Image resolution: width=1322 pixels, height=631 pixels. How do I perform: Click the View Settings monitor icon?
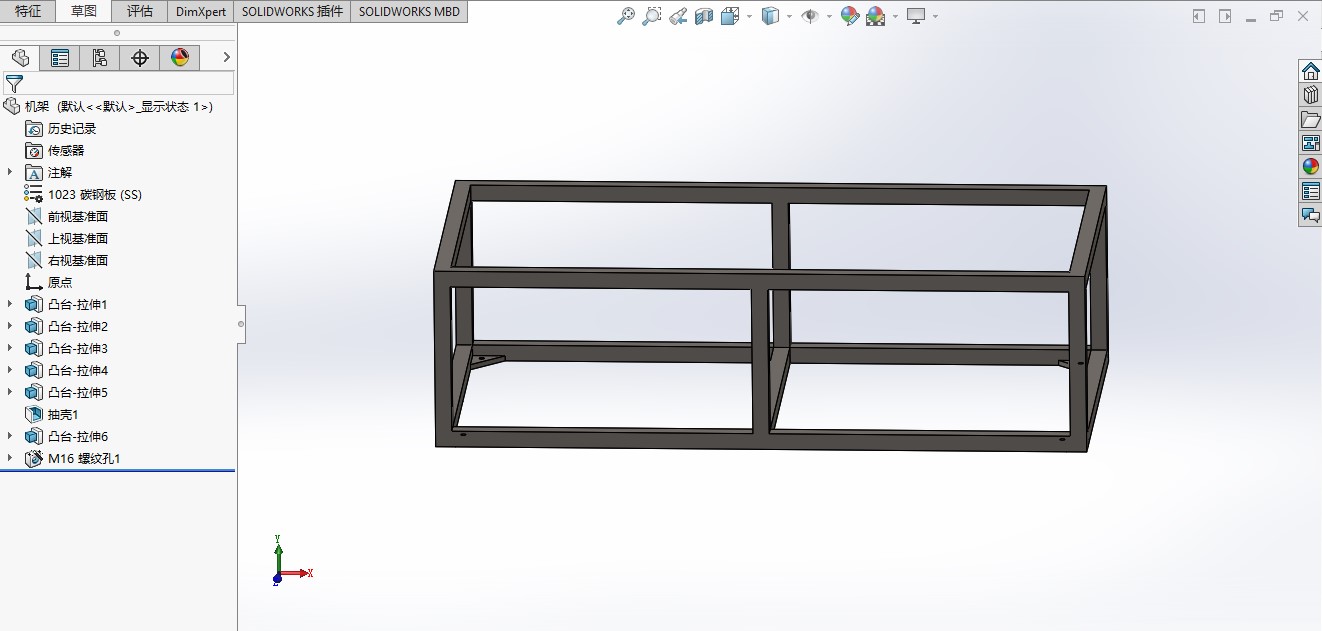coord(915,16)
